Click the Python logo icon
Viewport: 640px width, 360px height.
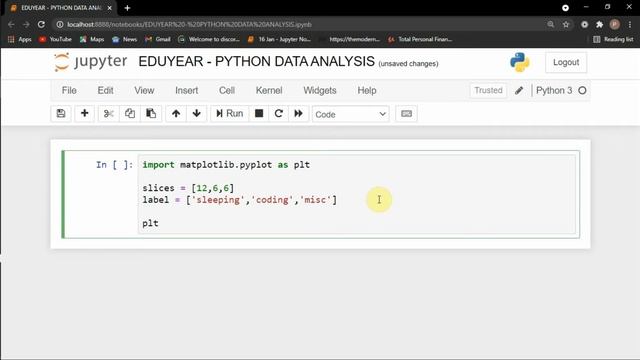[x=520, y=62]
